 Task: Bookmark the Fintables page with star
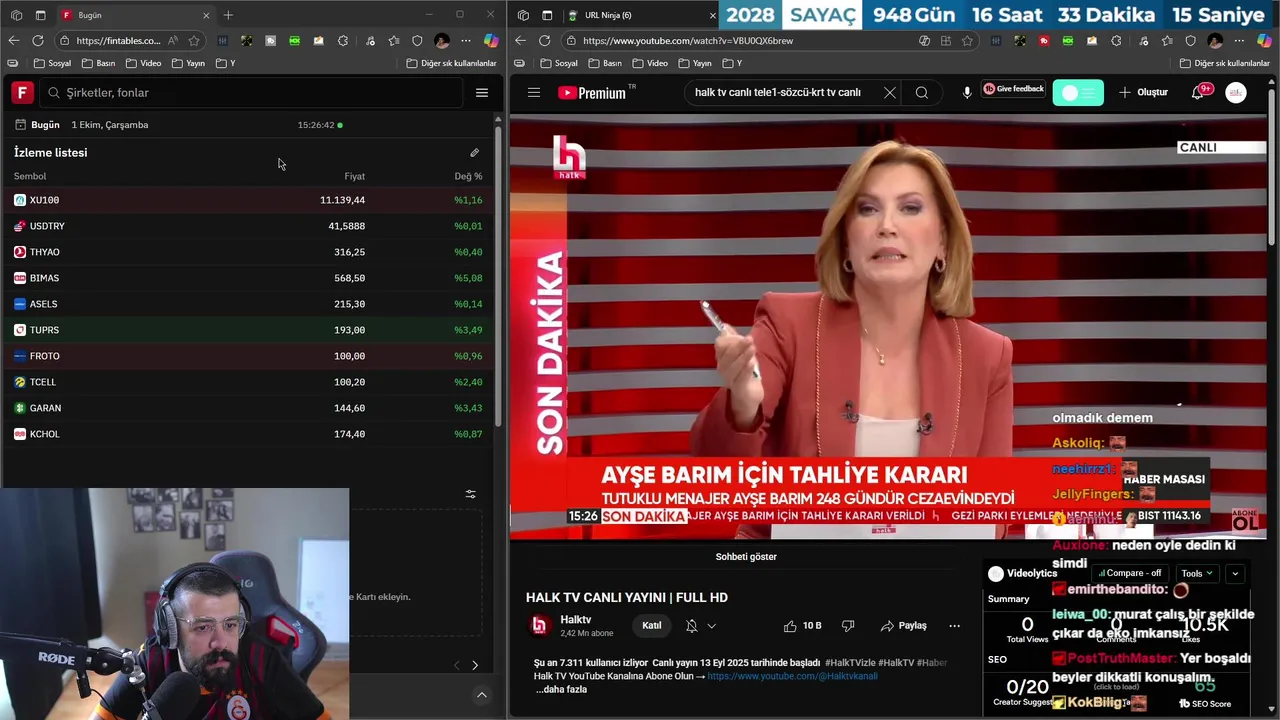pyautogui.click(x=194, y=41)
